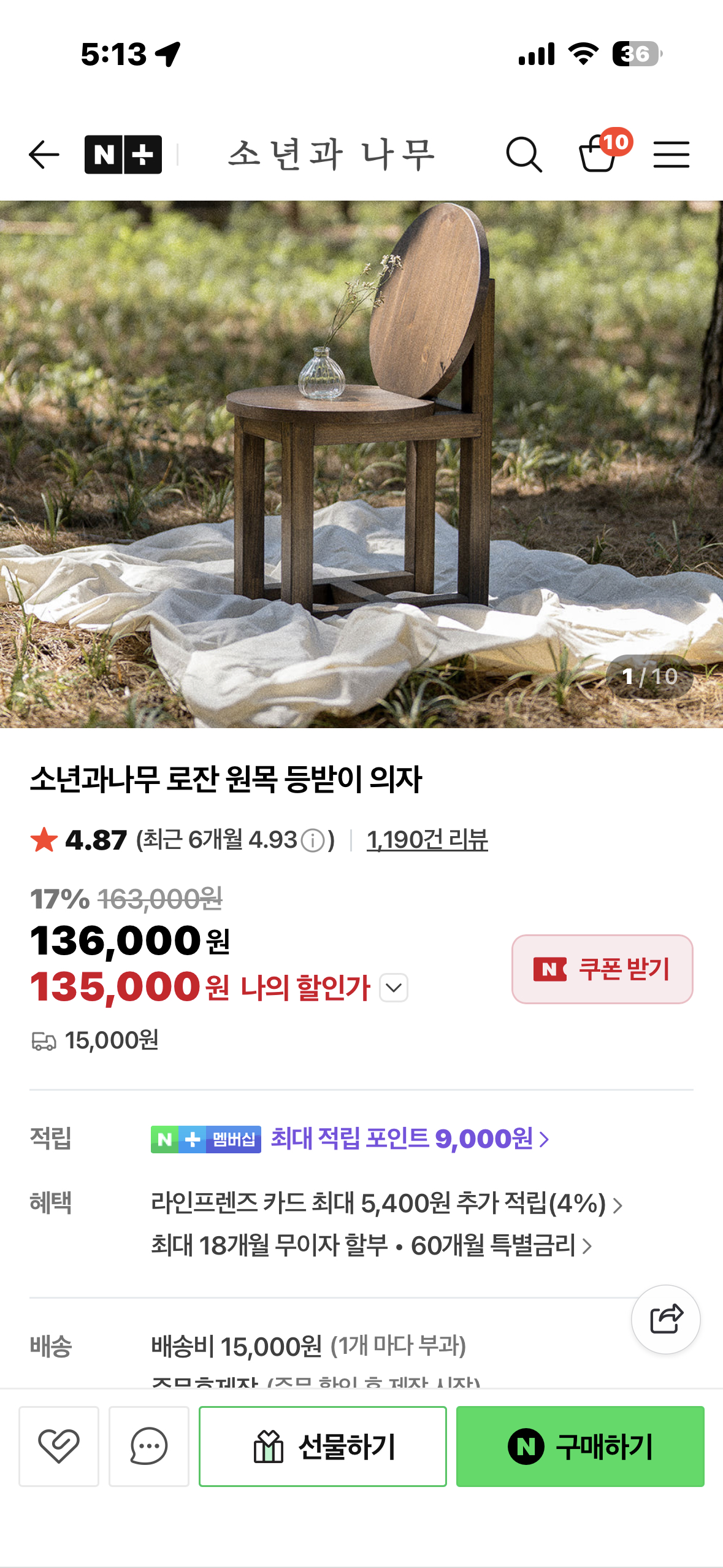
Task: Tap the share icon button
Action: click(665, 1319)
